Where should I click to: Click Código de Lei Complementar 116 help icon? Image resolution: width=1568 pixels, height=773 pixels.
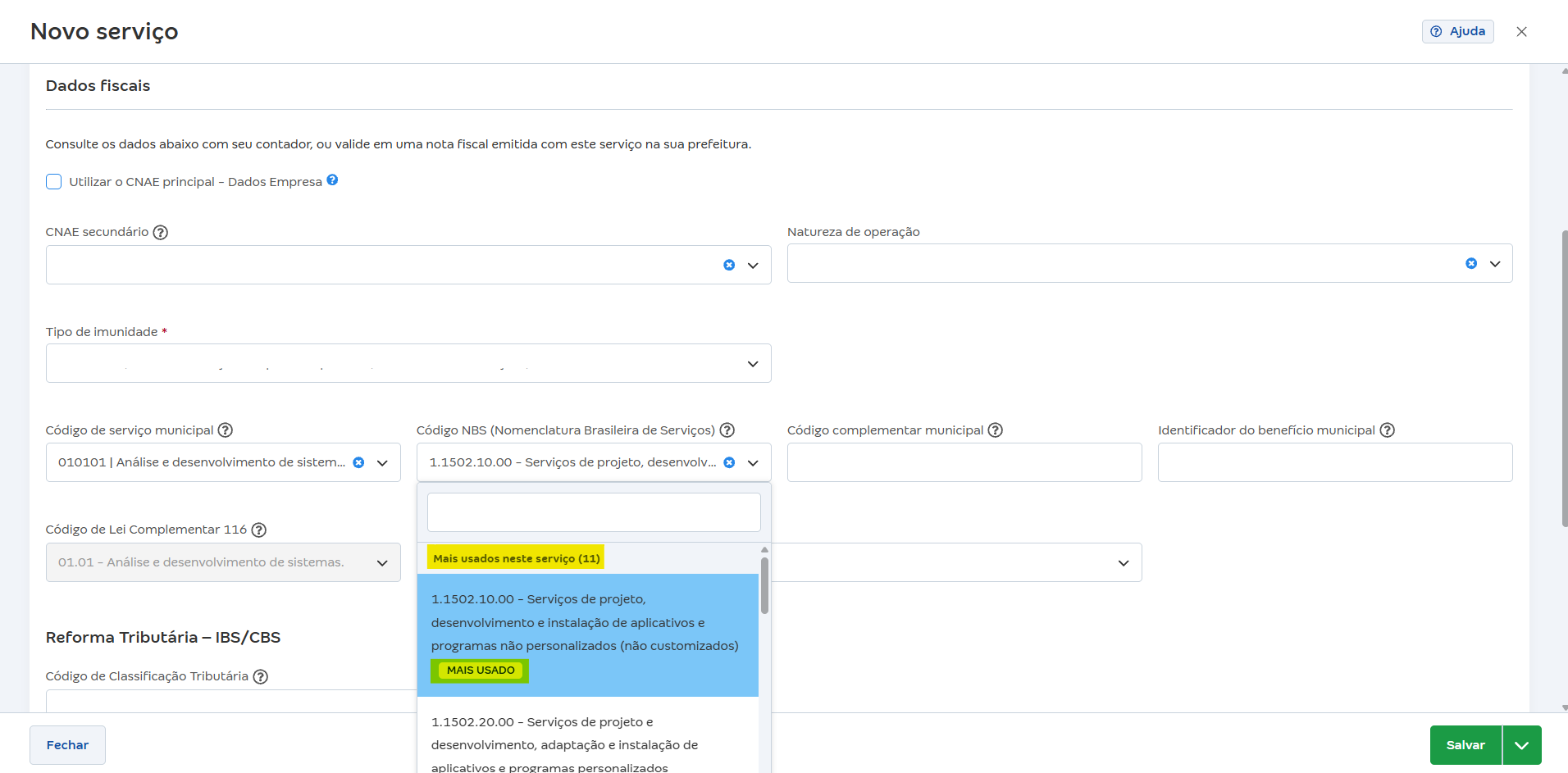[259, 530]
